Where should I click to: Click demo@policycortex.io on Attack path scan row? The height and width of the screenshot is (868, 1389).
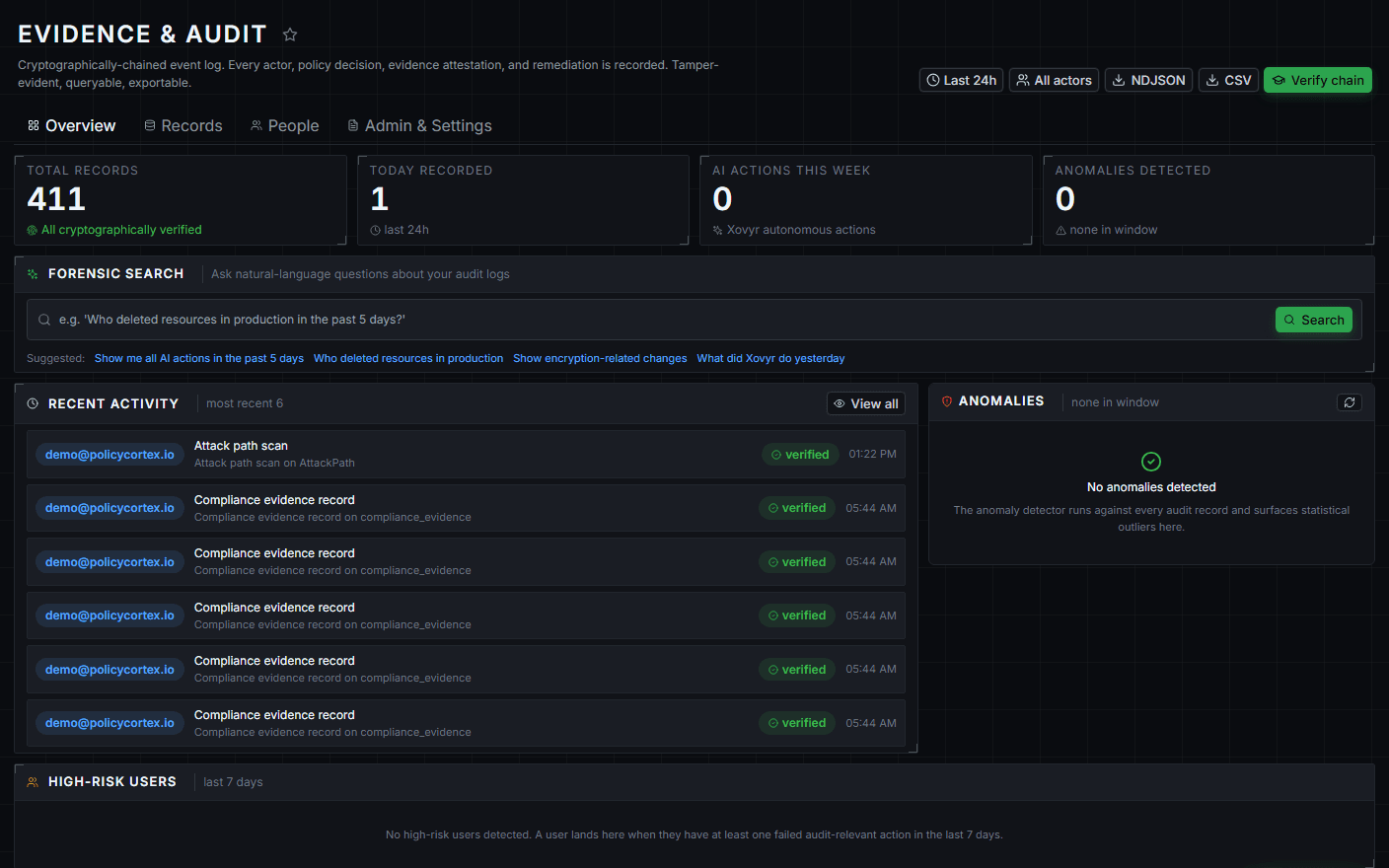110,455
